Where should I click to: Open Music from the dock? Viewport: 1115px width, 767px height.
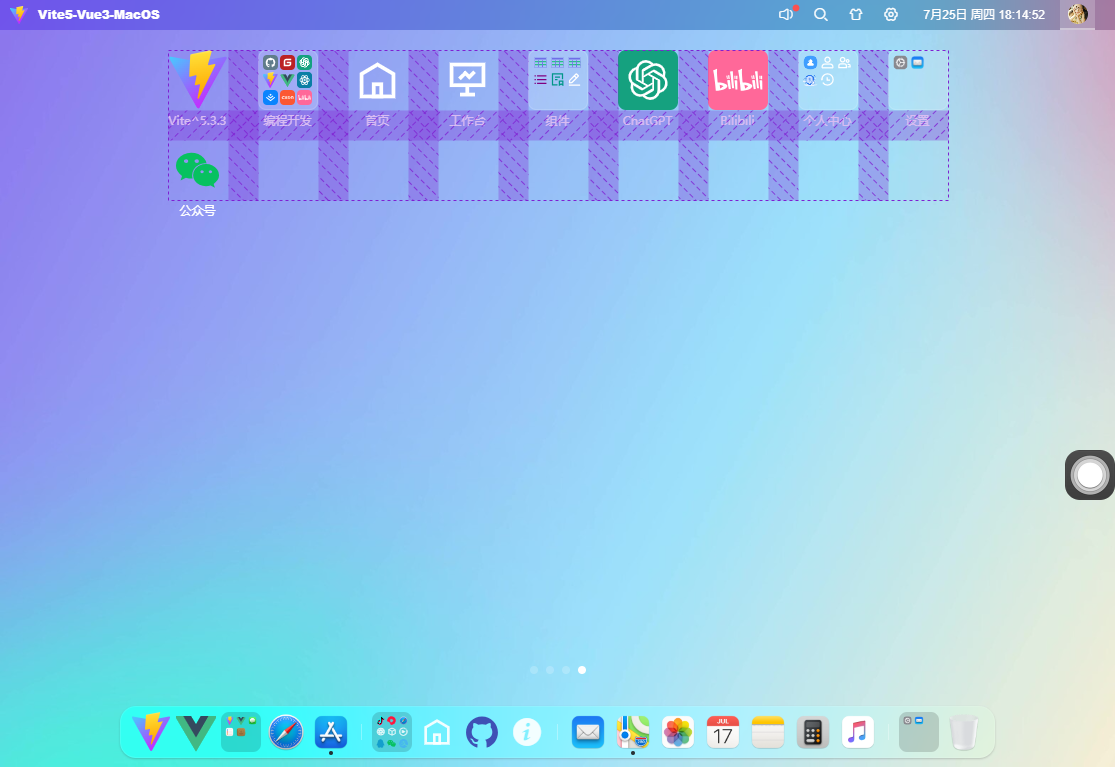(x=858, y=732)
